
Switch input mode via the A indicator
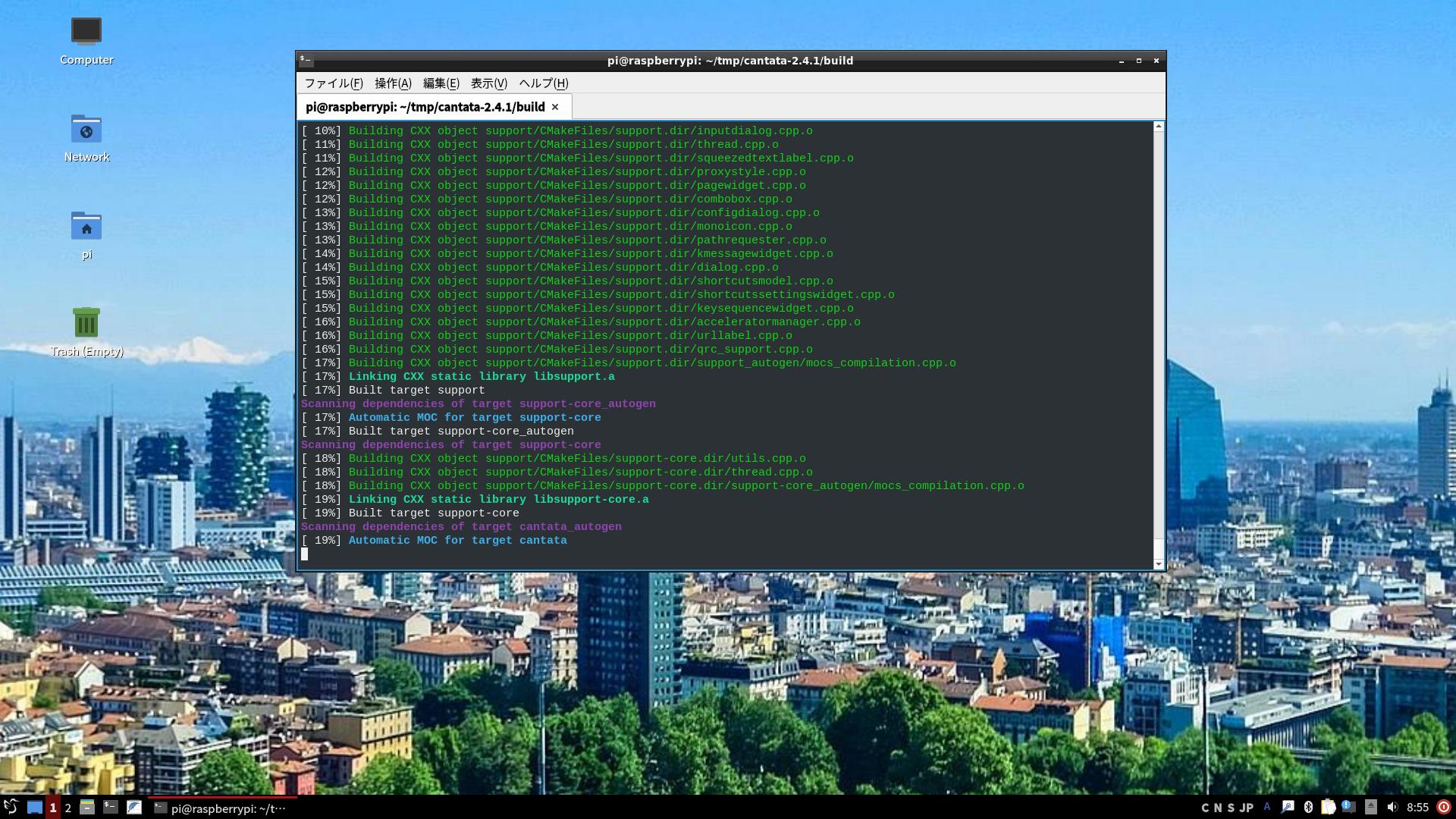coord(1266,806)
